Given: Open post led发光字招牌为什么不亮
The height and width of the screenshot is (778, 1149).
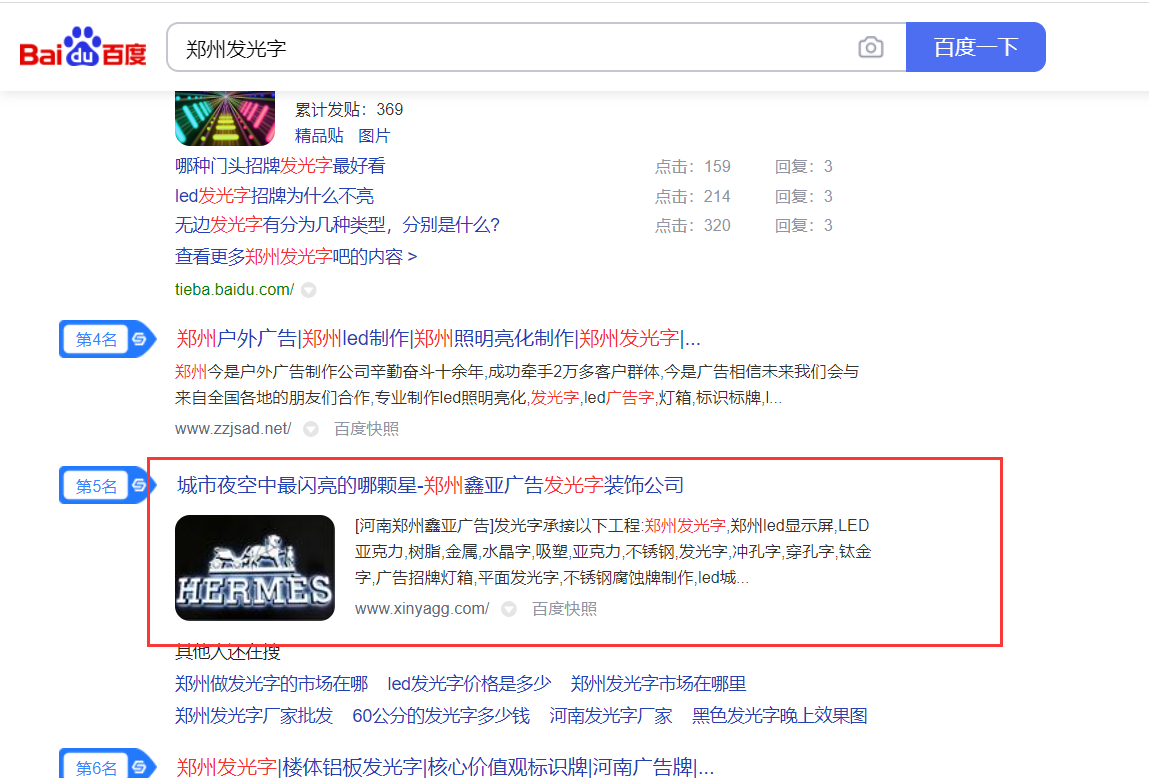Looking at the screenshot, I should [274, 196].
